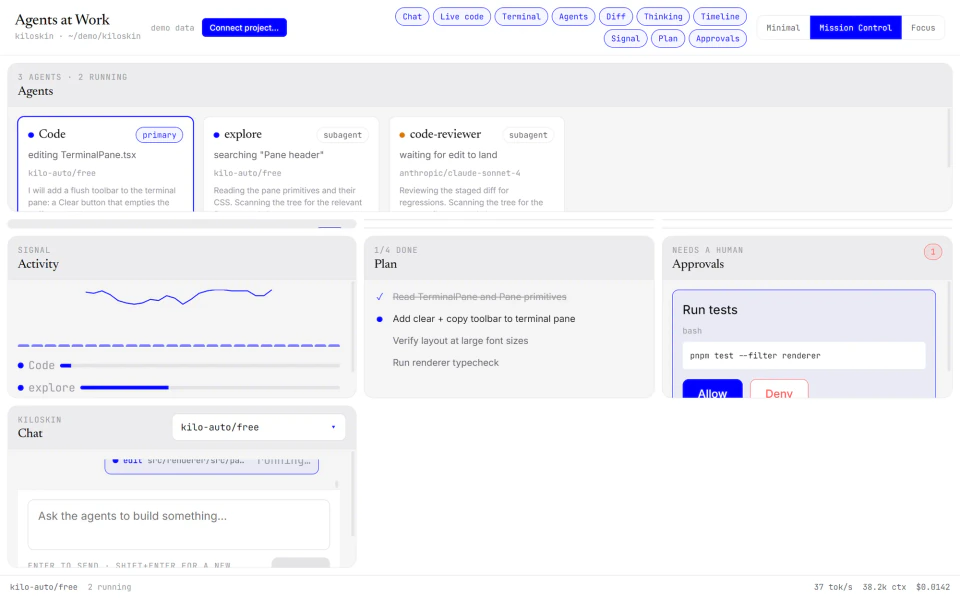The height and width of the screenshot is (598, 960).
Task: Click the Chat panel vertical scrollbar
Action: coord(353,495)
